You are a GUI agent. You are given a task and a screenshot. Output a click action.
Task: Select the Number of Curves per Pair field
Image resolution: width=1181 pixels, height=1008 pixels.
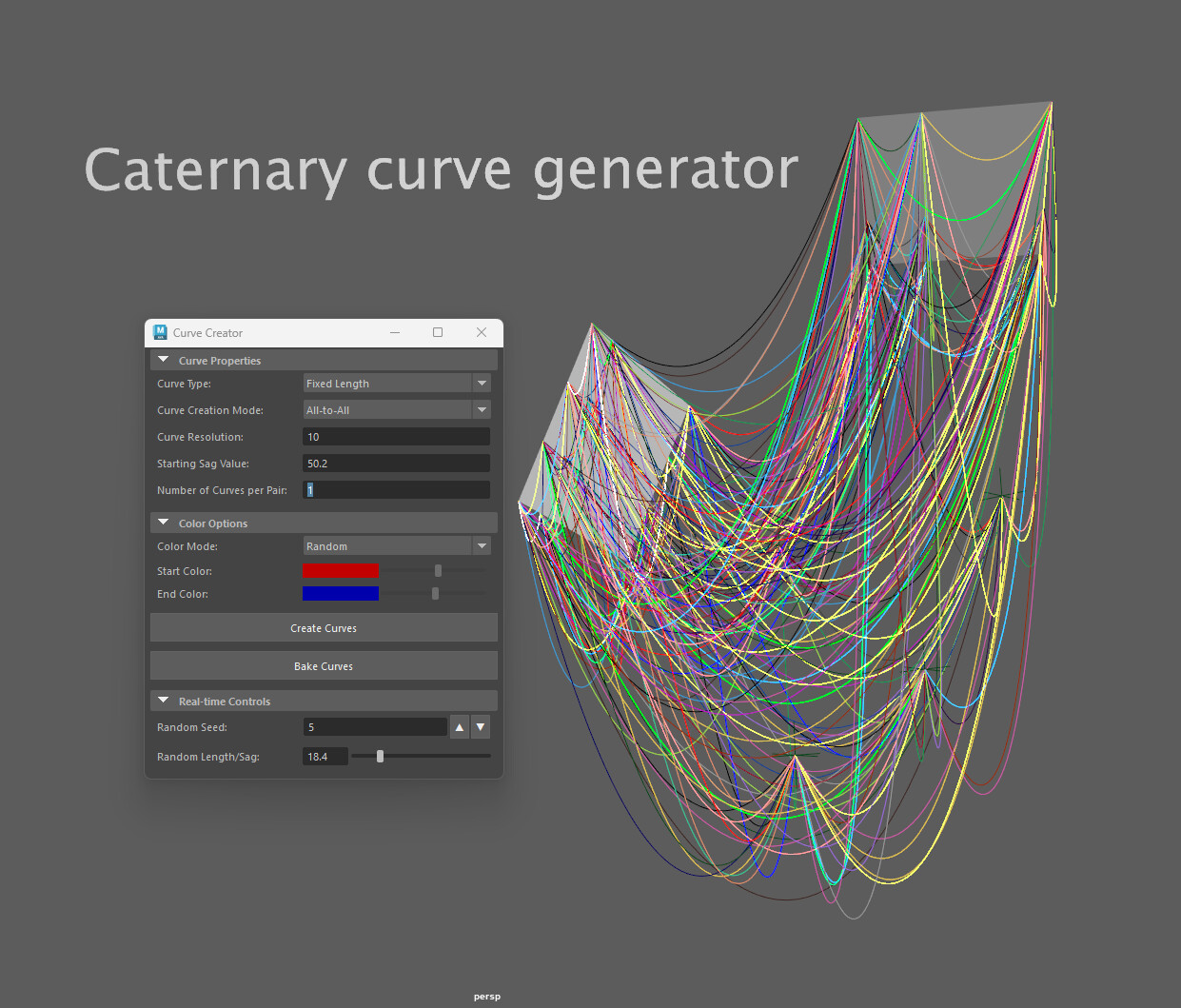396,489
